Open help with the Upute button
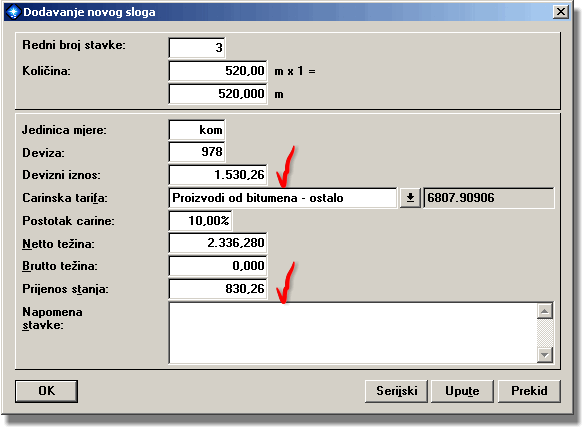The width and height of the screenshot is (587, 431). coord(462,391)
